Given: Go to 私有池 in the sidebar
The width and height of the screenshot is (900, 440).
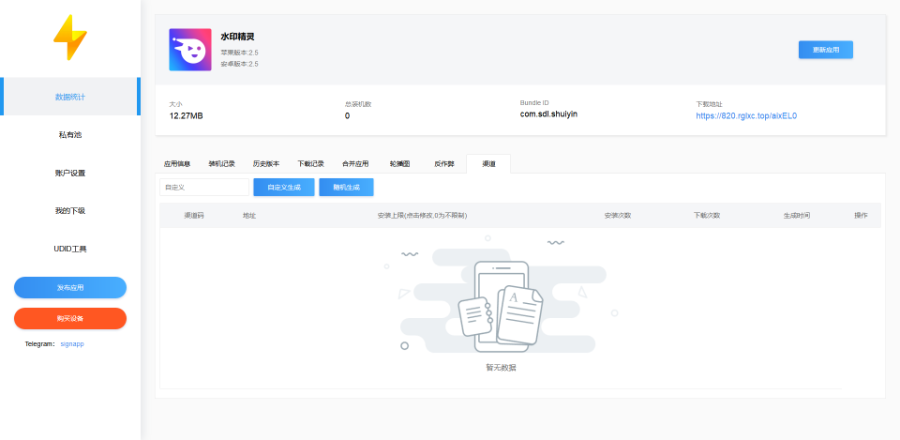Looking at the screenshot, I should (70, 135).
